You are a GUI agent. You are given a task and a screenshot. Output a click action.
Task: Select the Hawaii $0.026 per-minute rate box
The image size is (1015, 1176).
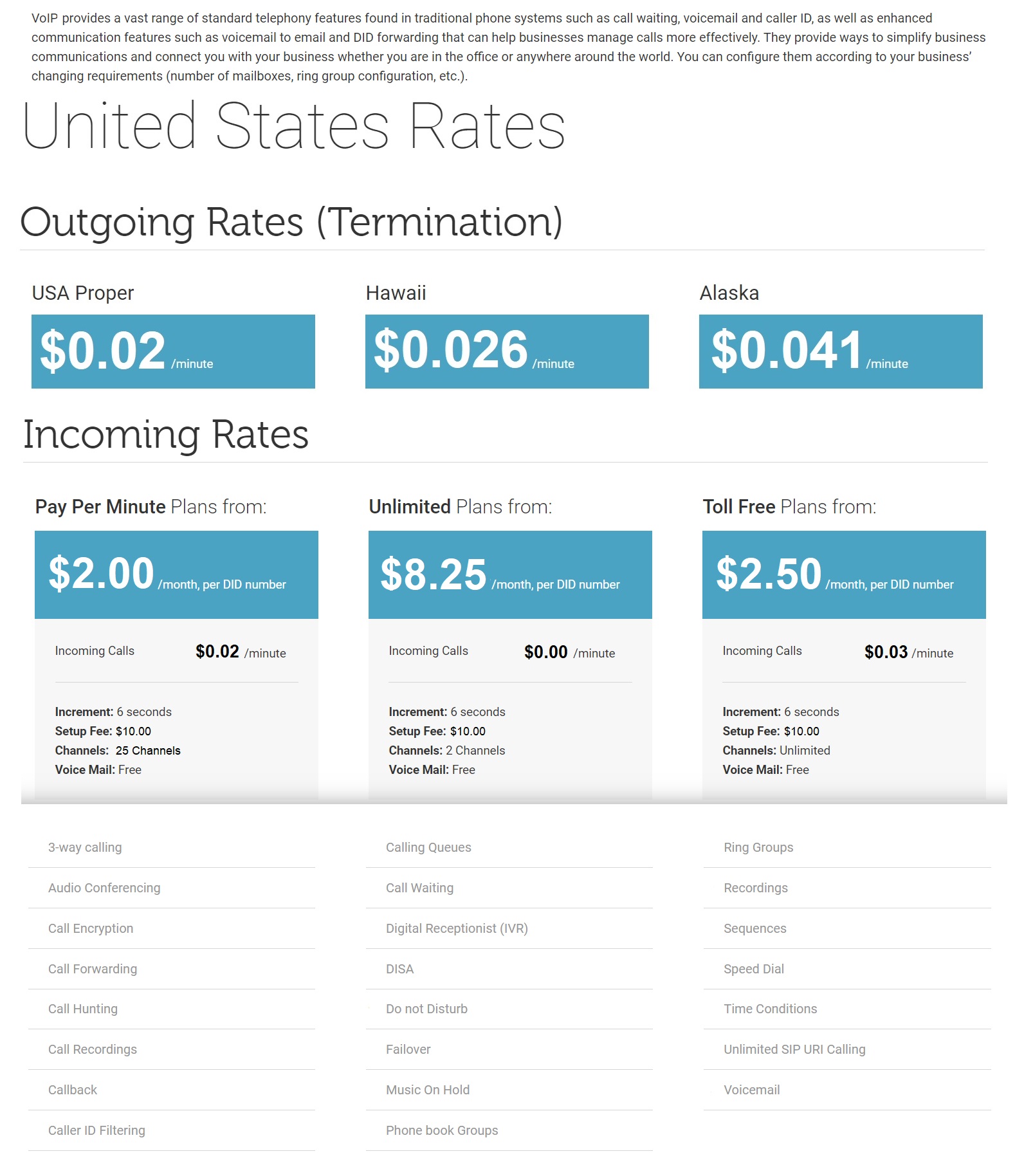507,351
